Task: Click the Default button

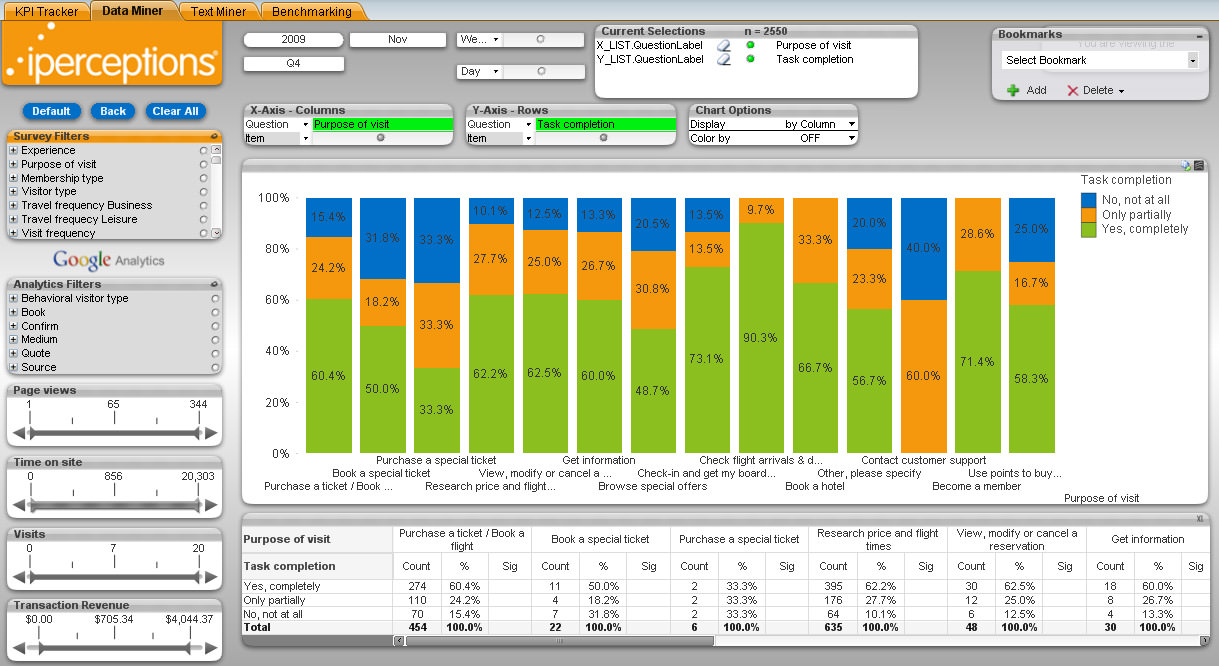Action: tap(51, 111)
